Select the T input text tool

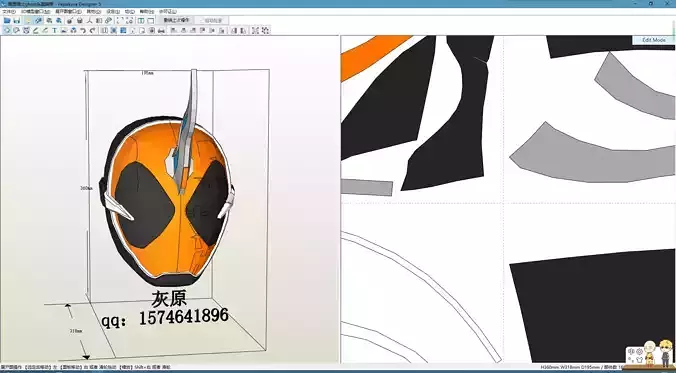pos(55,30)
